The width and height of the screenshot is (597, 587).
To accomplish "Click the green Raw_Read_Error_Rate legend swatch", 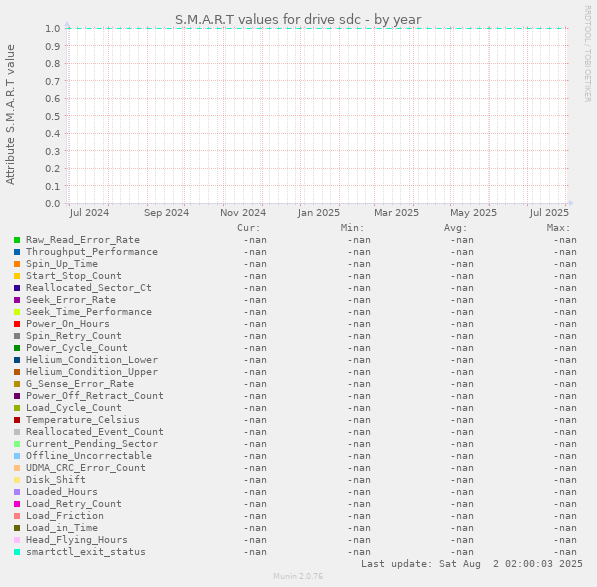I will (x=17, y=240).
